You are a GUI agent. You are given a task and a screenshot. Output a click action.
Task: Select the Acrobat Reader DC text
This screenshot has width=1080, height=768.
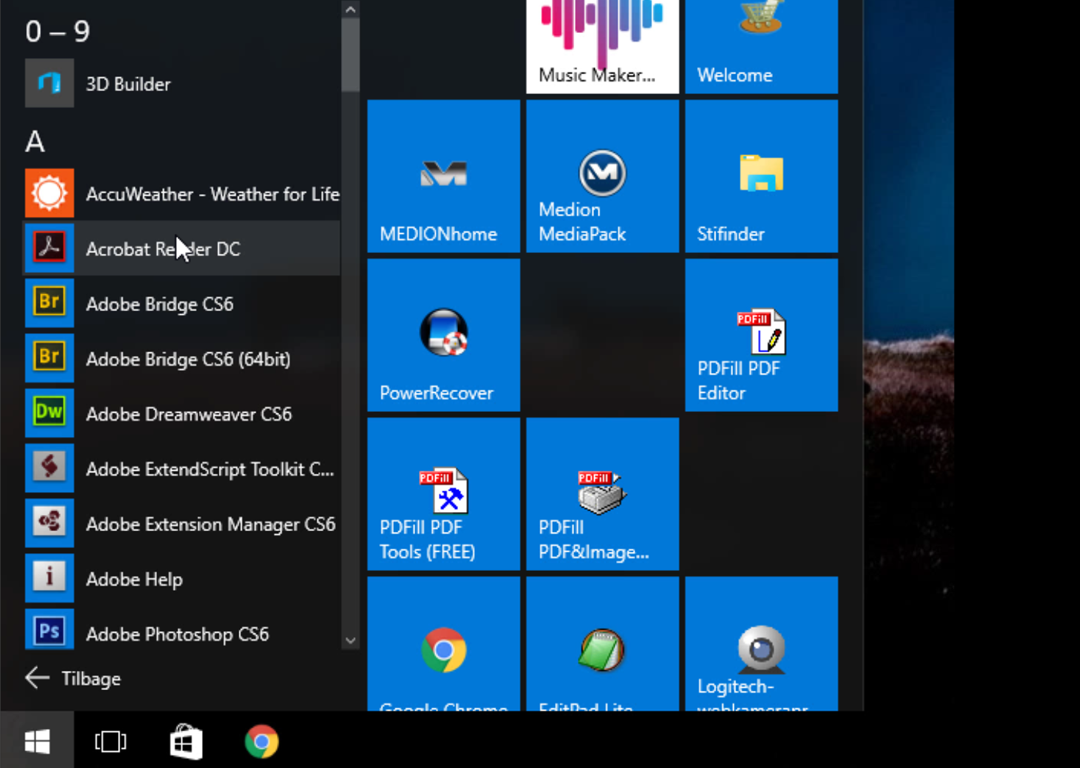click(163, 249)
